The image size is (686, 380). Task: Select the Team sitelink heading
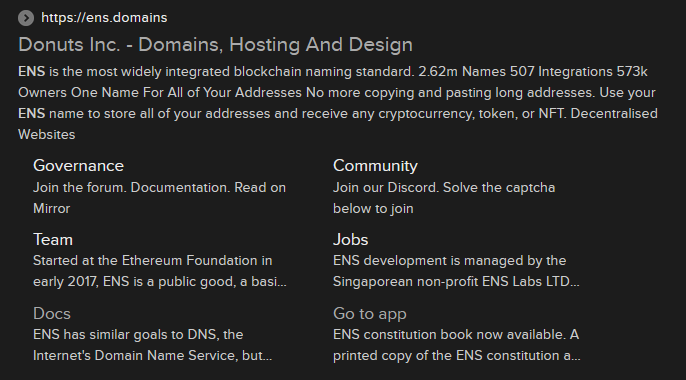[53, 240]
